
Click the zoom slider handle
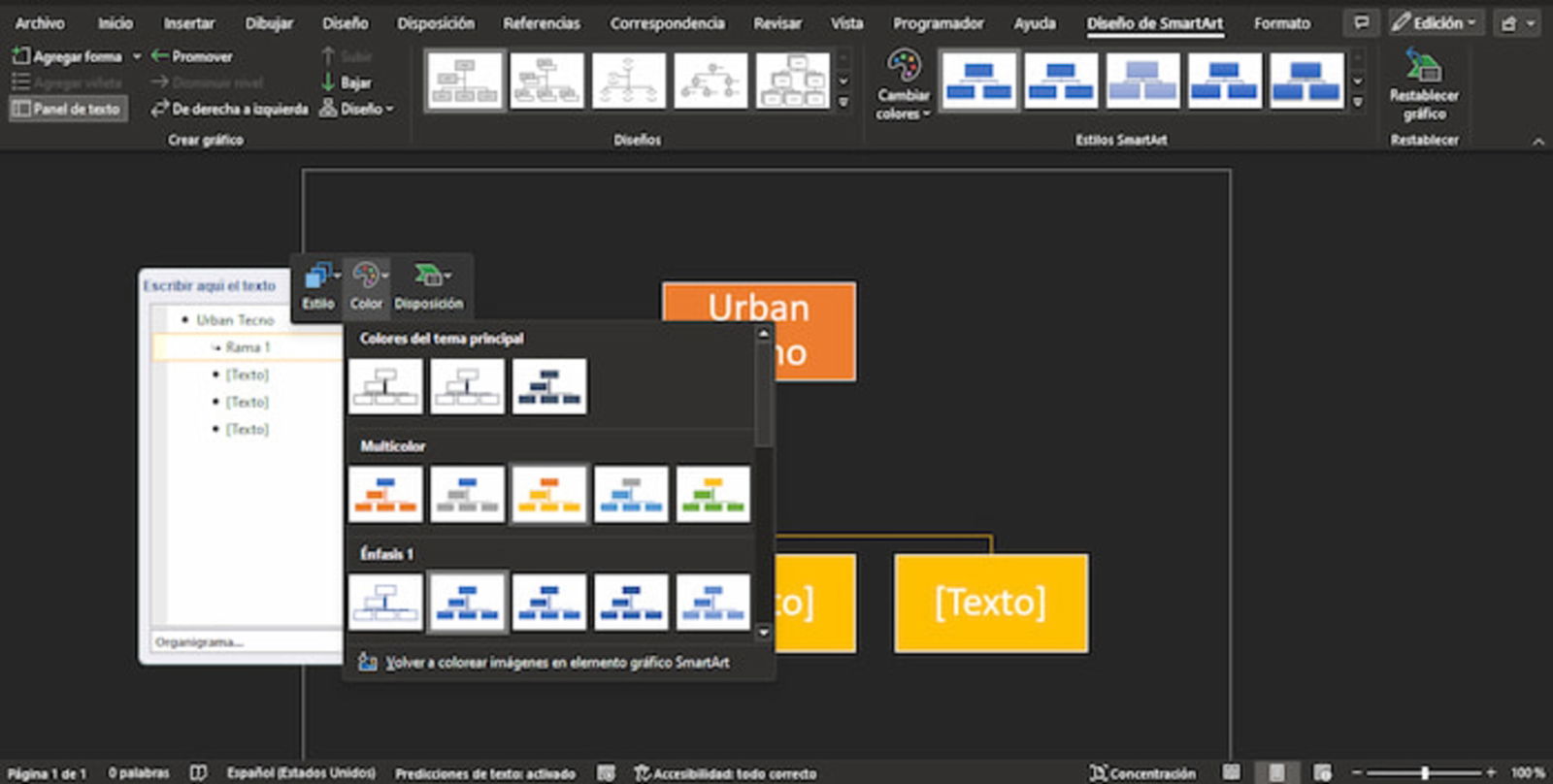pos(1424,773)
